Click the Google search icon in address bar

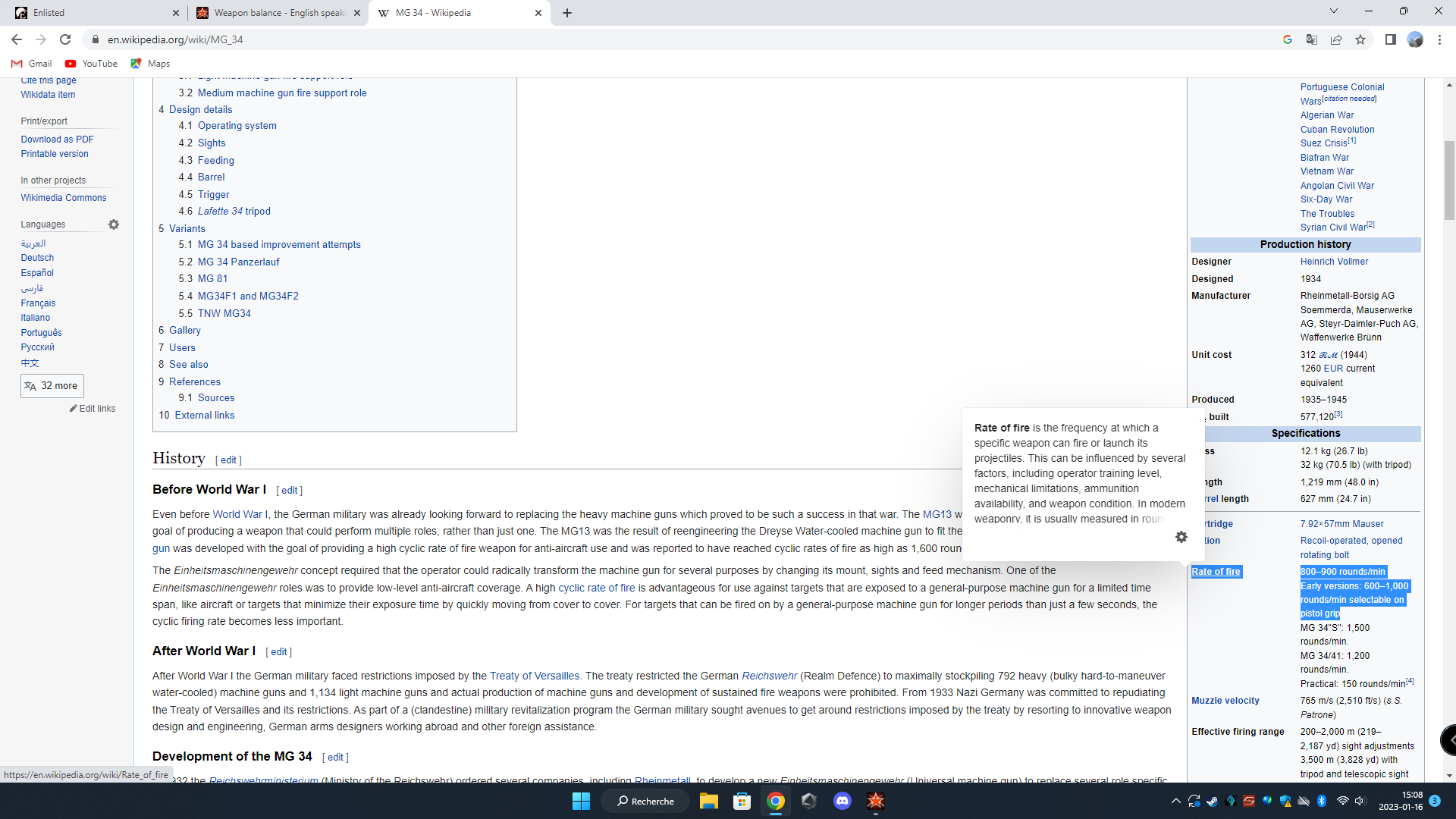[x=1288, y=39]
